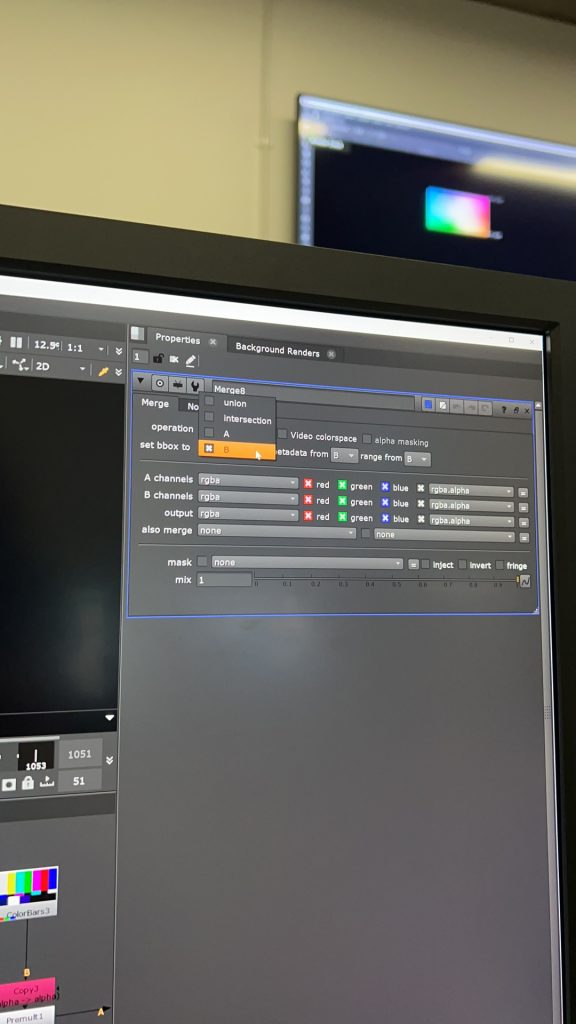Open the range from B dropdown
This screenshot has width=576, height=1024.
(417, 459)
